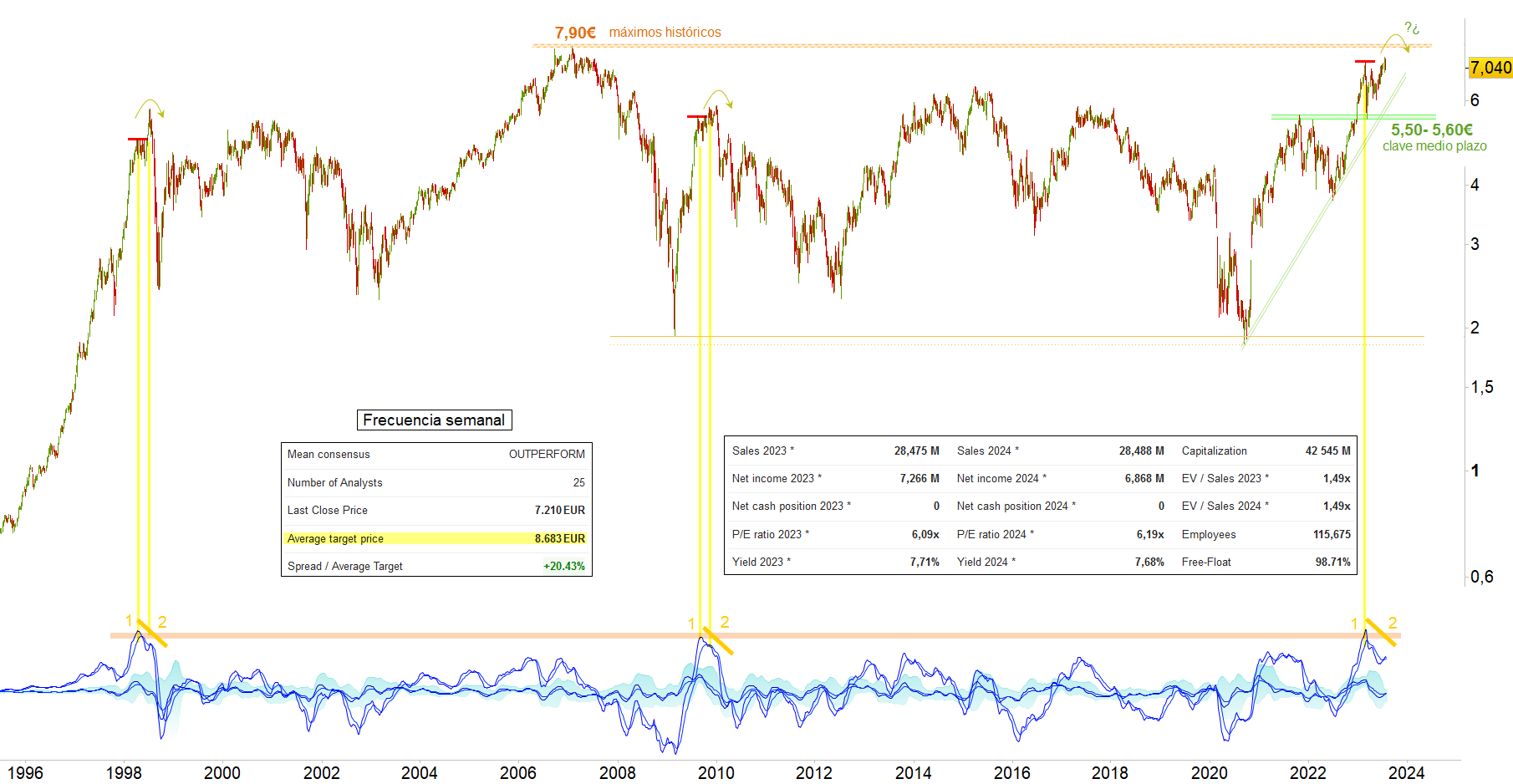This screenshot has width=1513, height=784.
Task: Click the 2024 year label on time axis
Action: (x=1406, y=773)
